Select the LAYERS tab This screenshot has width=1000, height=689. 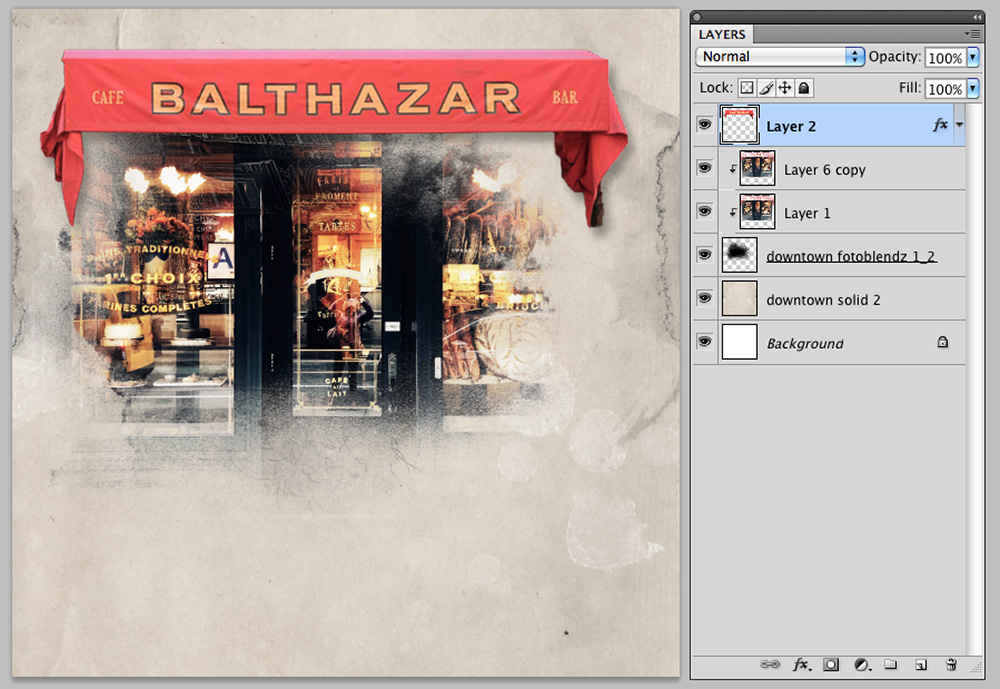pyautogui.click(x=722, y=34)
